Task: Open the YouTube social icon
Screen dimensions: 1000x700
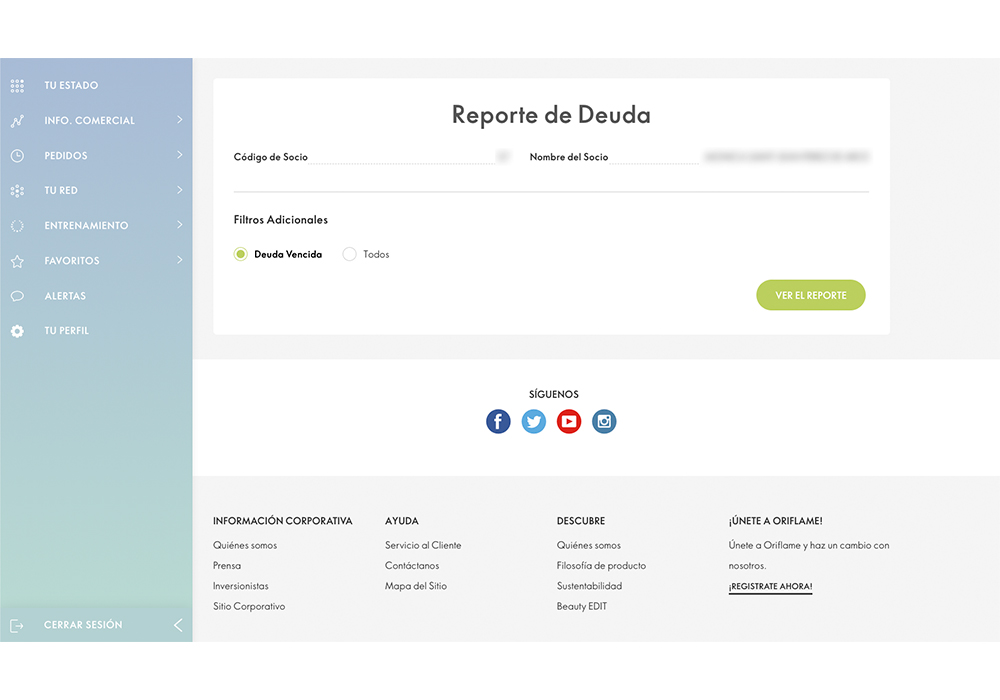Action: (x=569, y=422)
